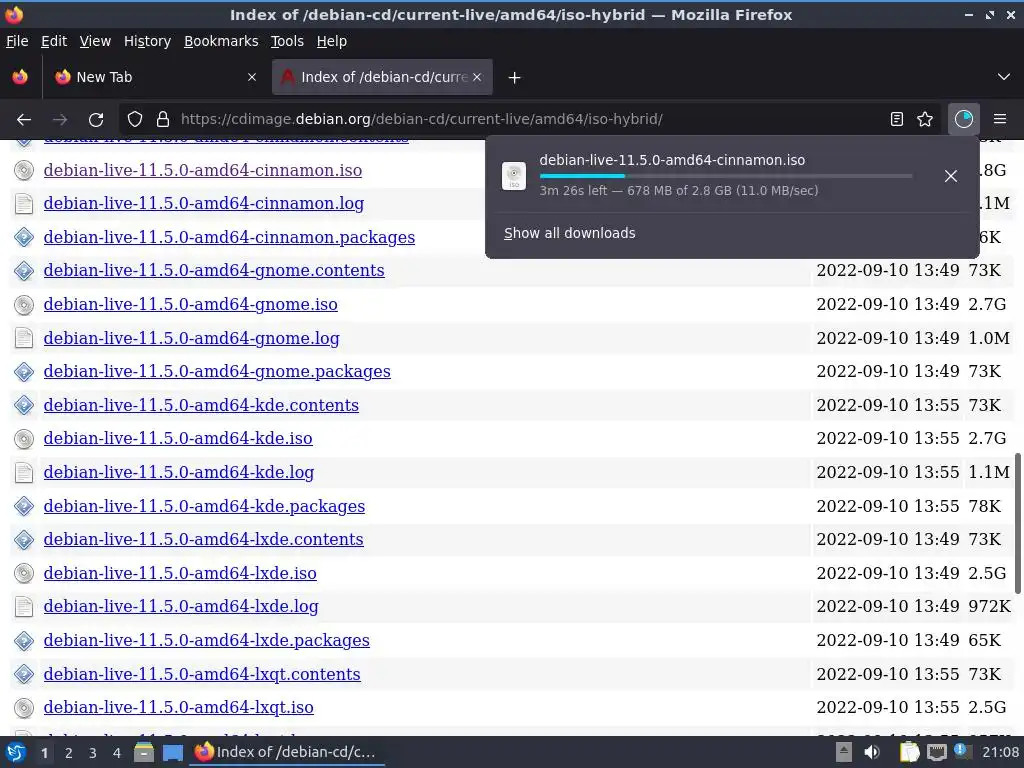The height and width of the screenshot is (768, 1024).
Task: Go back to the previous page
Action: coord(24,120)
